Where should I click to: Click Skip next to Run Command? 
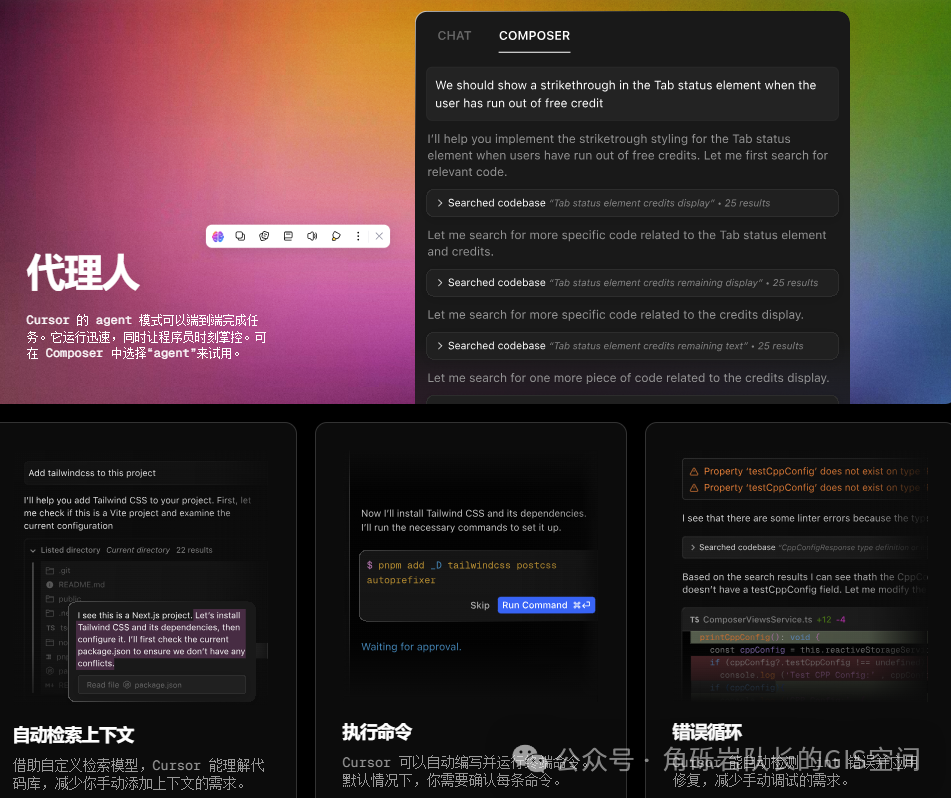tap(480, 605)
